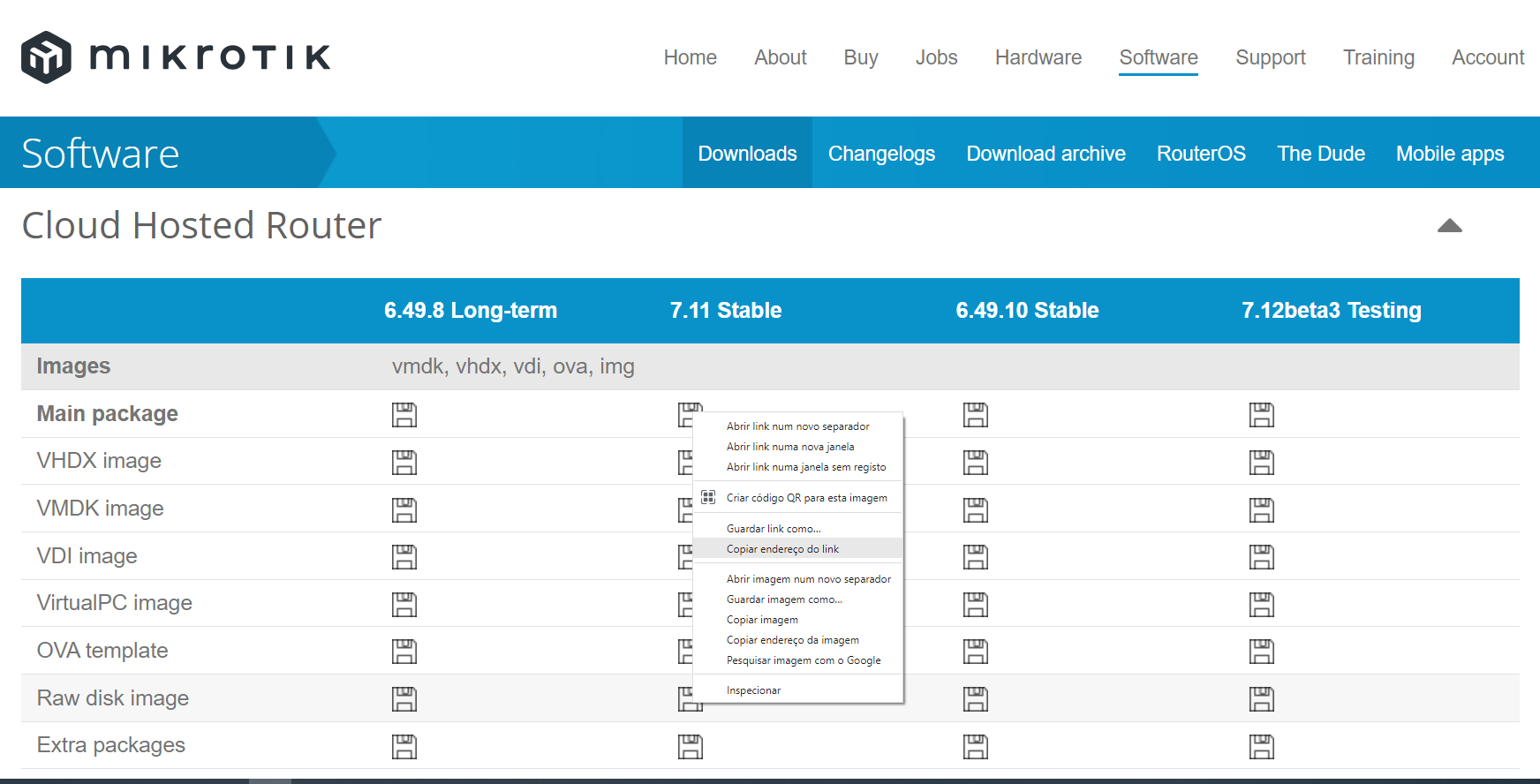Click 'Copiar endereço do link'

coord(798,549)
